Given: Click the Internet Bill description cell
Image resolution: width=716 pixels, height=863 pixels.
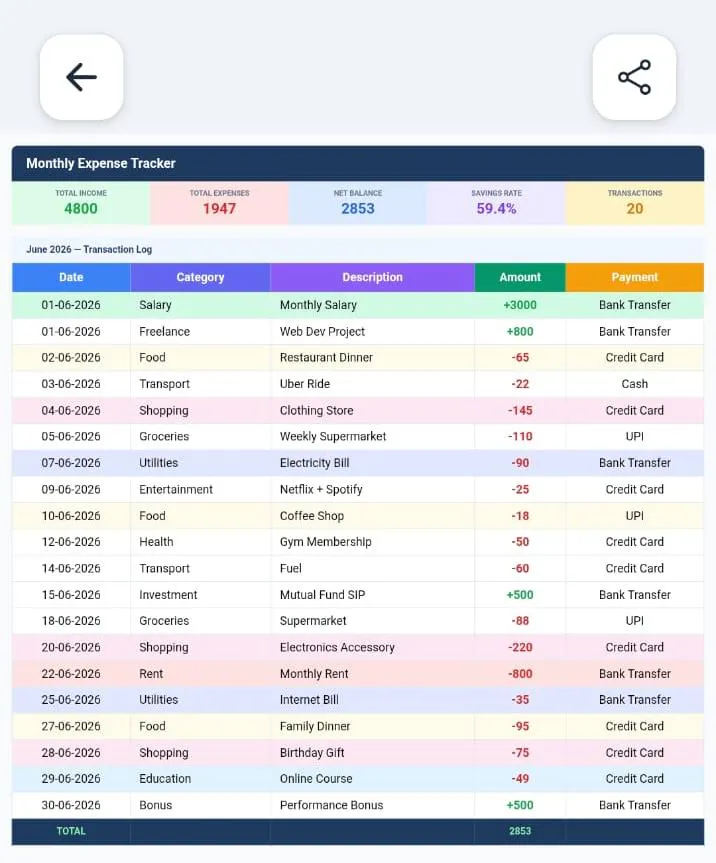Looking at the screenshot, I should point(373,700).
